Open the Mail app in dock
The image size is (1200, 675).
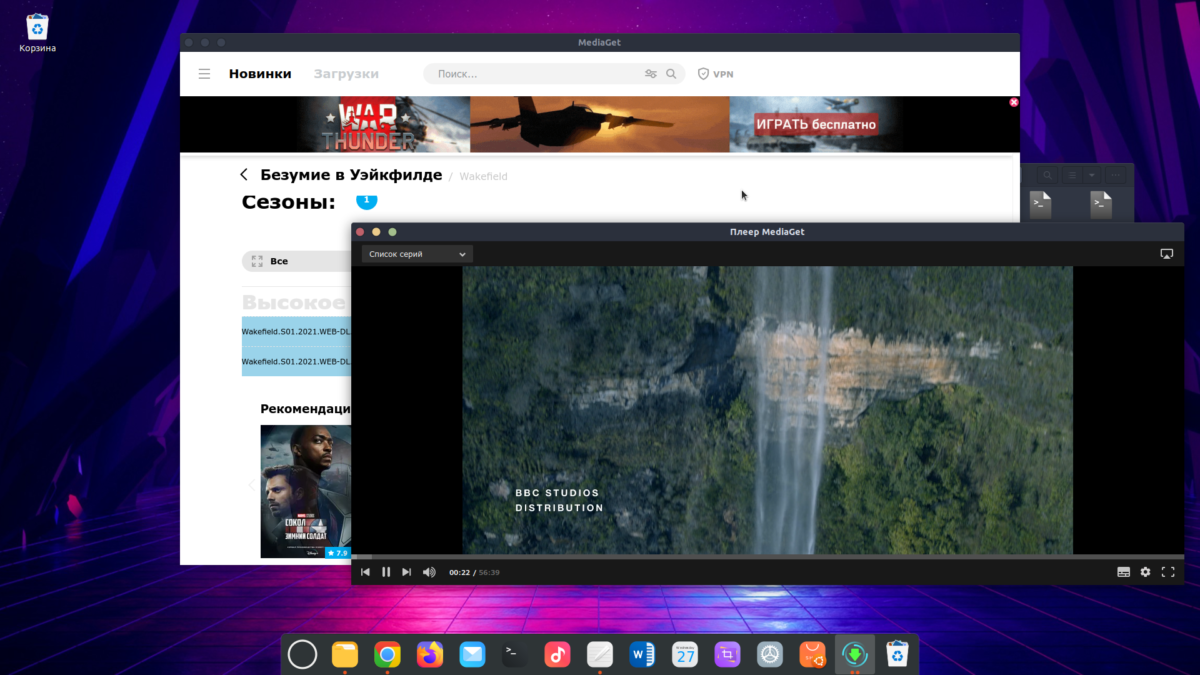(x=472, y=654)
